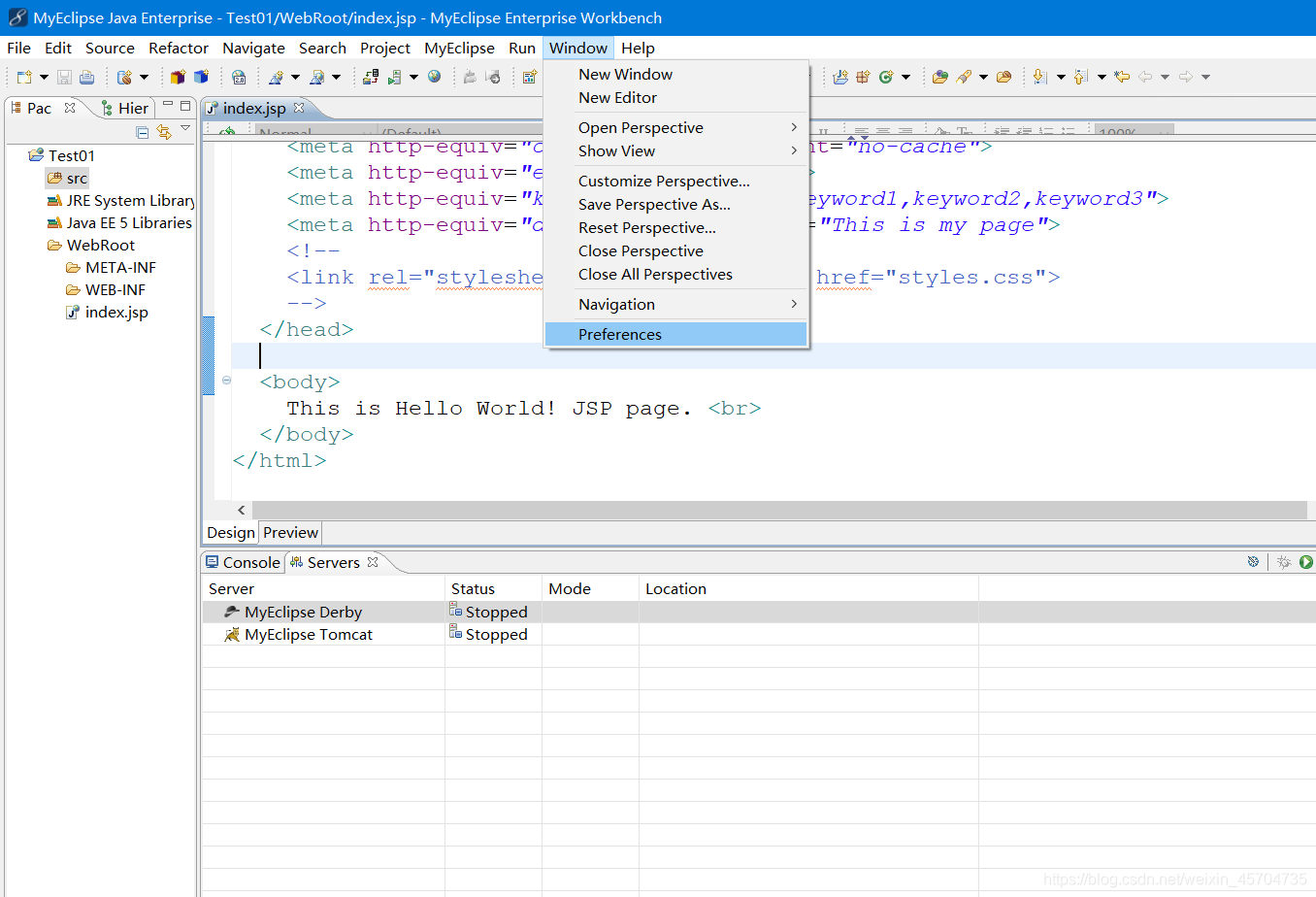This screenshot has width=1316, height=897.
Task: Open the MyEclipse menu
Action: pyautogui.click(x=459, y=48)
